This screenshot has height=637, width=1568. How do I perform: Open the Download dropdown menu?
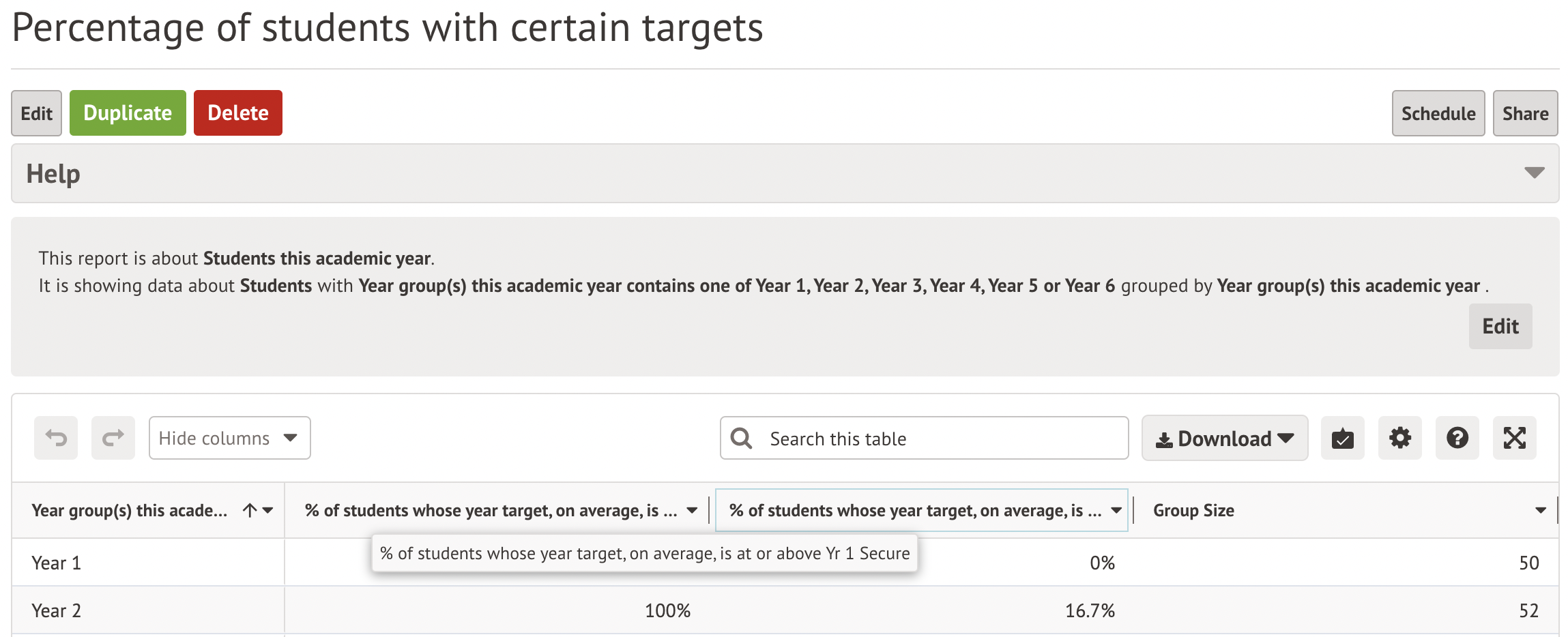(x=1224, y=439)
